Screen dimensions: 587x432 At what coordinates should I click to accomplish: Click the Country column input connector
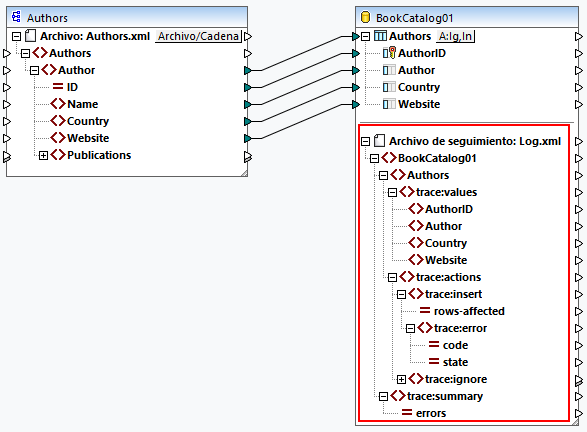point(356,87)
